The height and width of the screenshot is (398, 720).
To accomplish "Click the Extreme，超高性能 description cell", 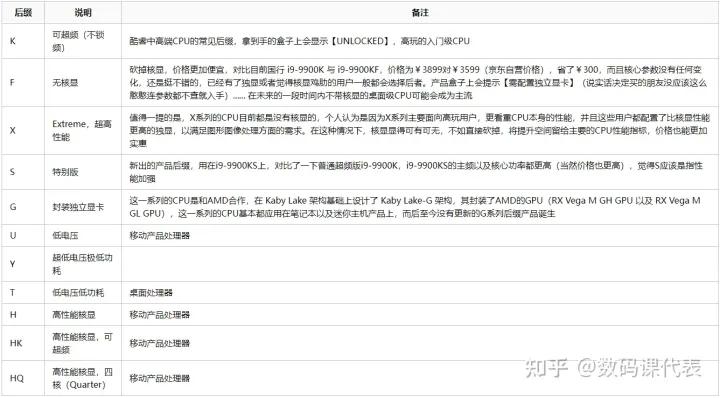I will click(83, 130).
